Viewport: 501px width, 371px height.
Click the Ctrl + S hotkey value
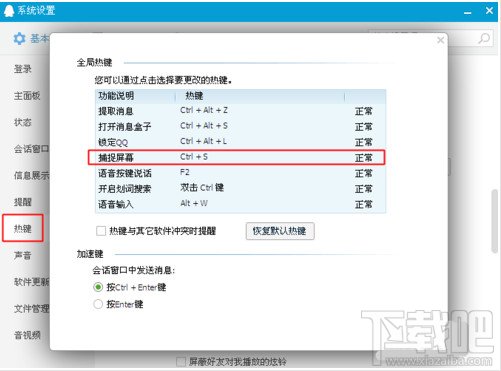click(194, 157)
